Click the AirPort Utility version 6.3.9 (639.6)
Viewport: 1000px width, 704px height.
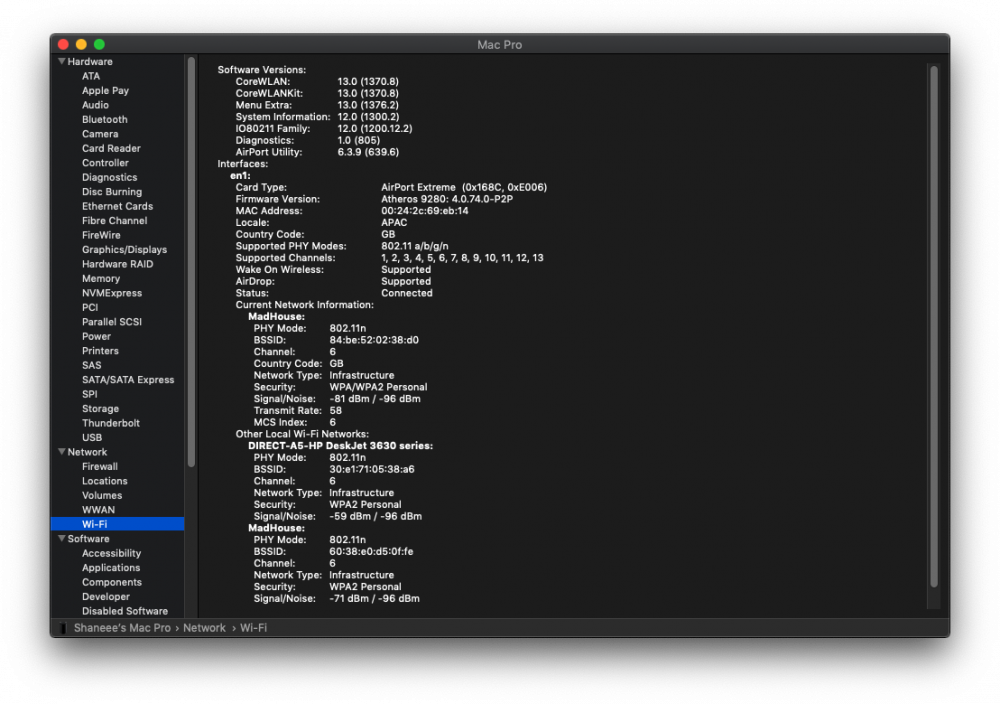coord(368,152)
